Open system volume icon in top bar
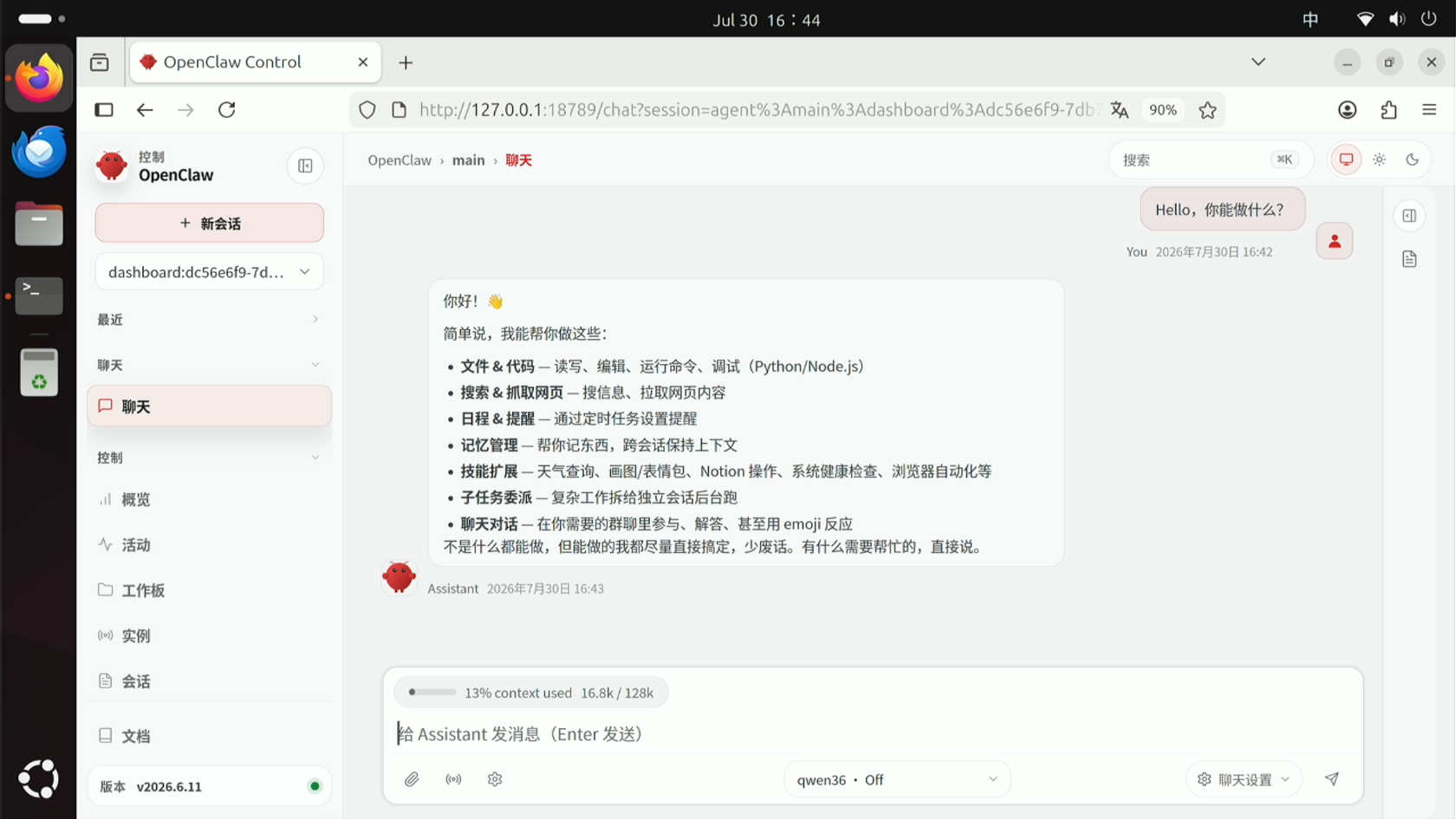Viewport: 1456px width, 819px height. [x=1397, y=19]
